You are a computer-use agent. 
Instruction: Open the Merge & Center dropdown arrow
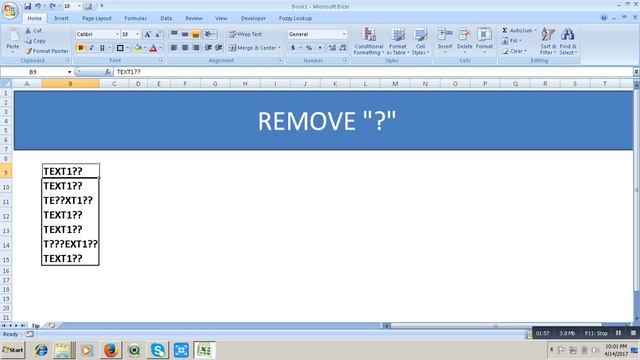tap(280, 48)
